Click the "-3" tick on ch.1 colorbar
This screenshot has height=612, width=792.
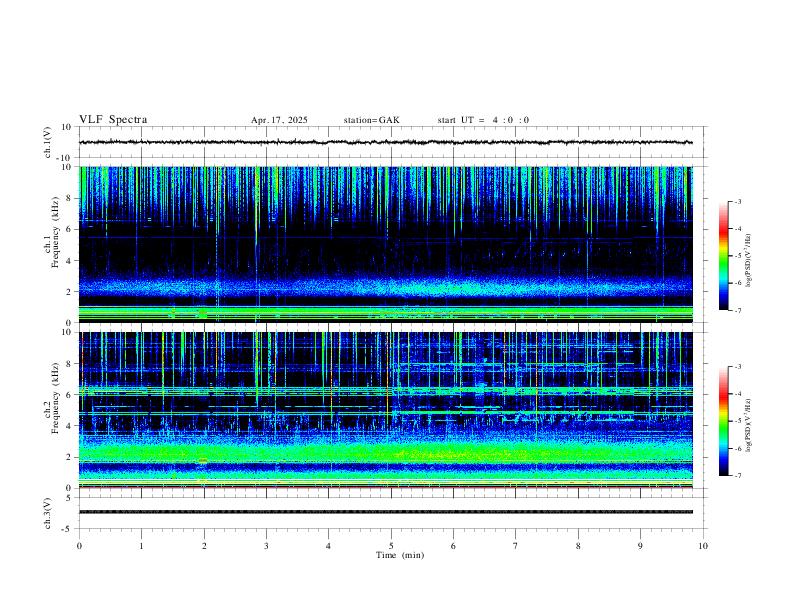point(738,201)
